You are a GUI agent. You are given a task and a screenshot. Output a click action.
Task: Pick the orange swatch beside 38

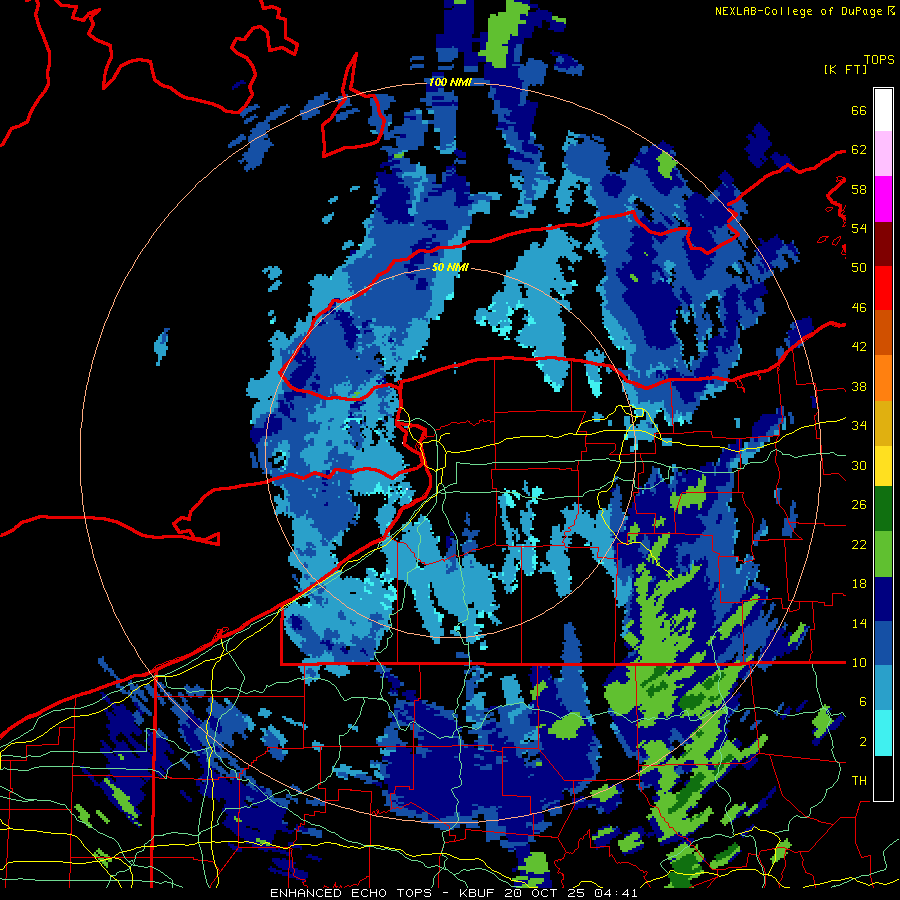coord(883,378)
